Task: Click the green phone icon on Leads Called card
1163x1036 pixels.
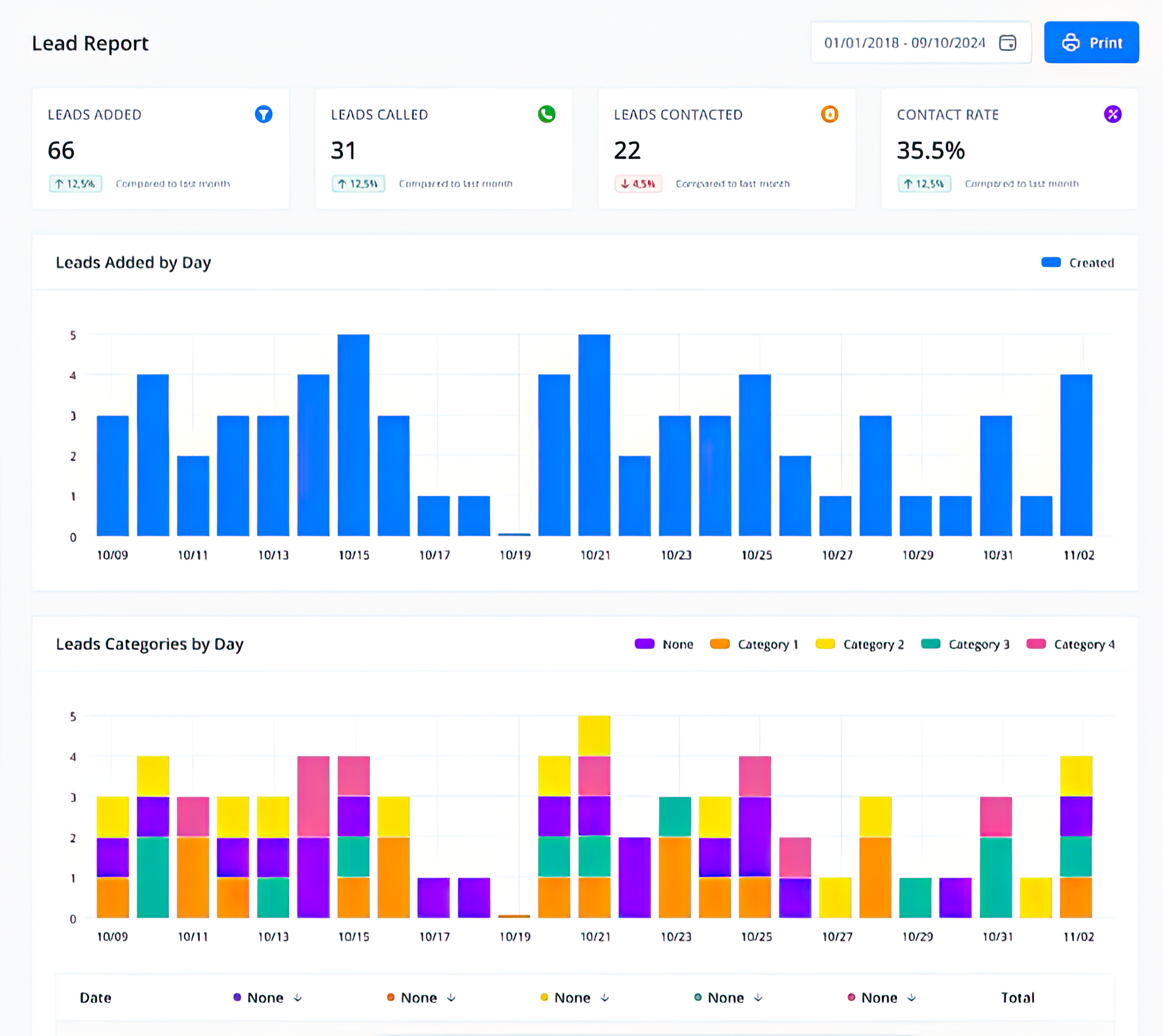Action: click(x=546, y=115)
